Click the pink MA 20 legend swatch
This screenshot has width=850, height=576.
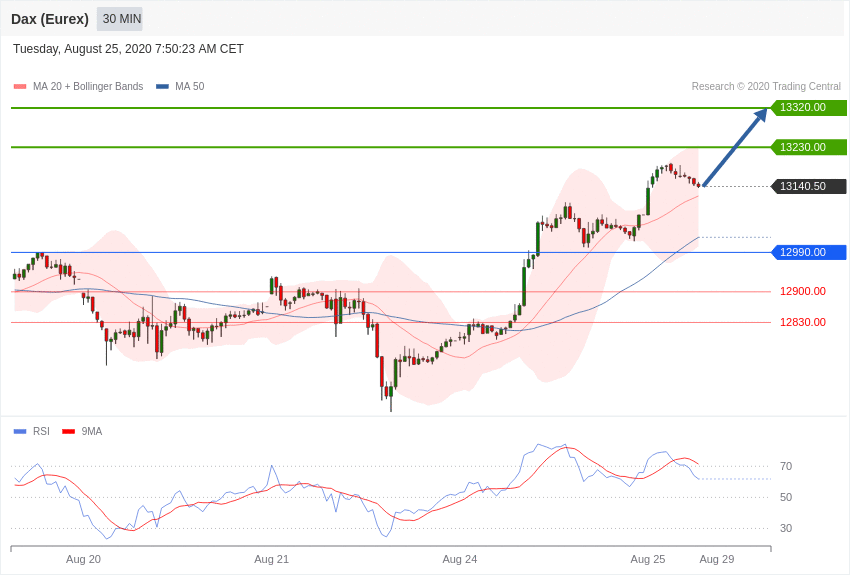click(20, 87)
